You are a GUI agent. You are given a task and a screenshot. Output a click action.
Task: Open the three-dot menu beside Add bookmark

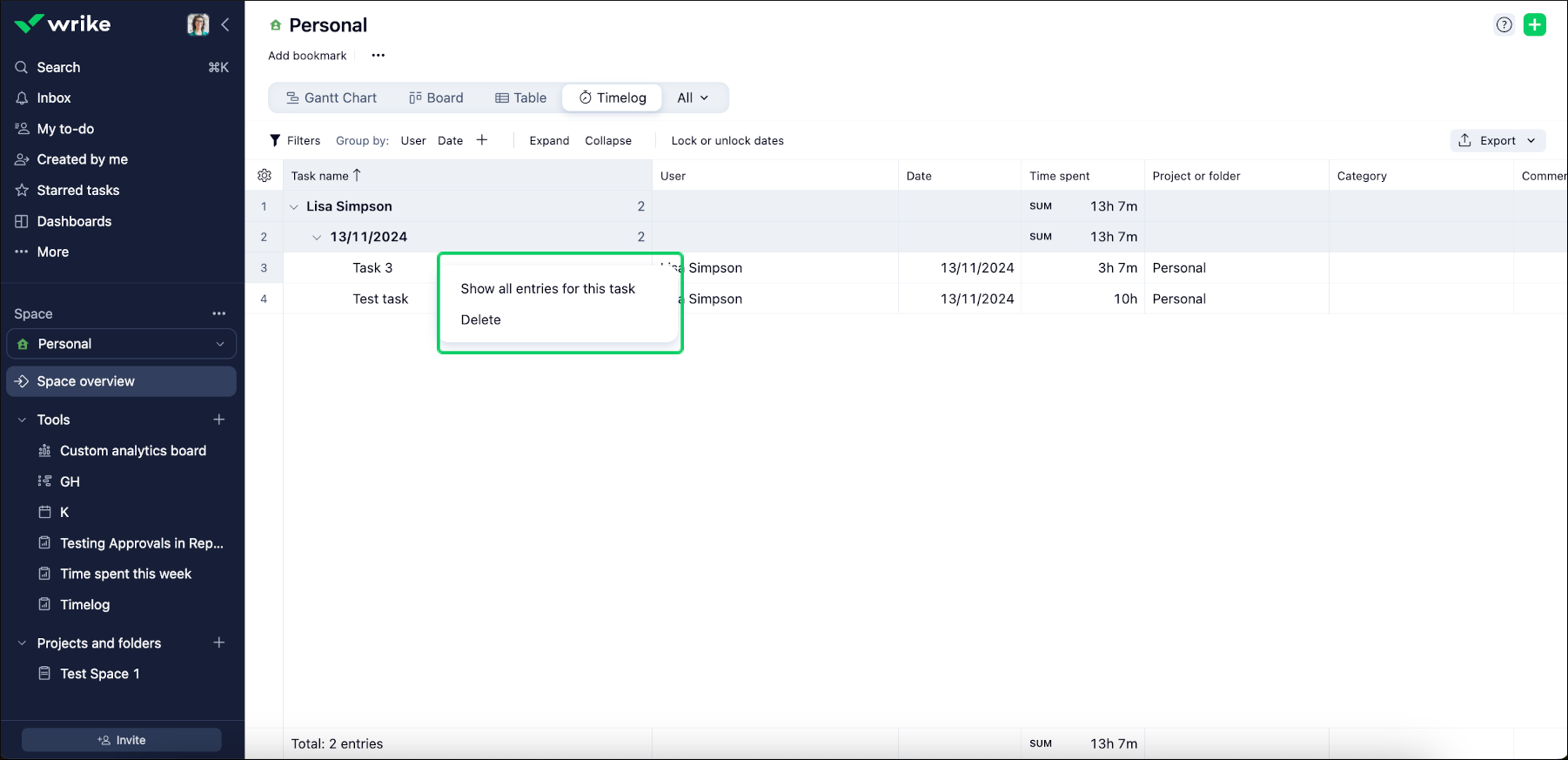tap(378, 56)
